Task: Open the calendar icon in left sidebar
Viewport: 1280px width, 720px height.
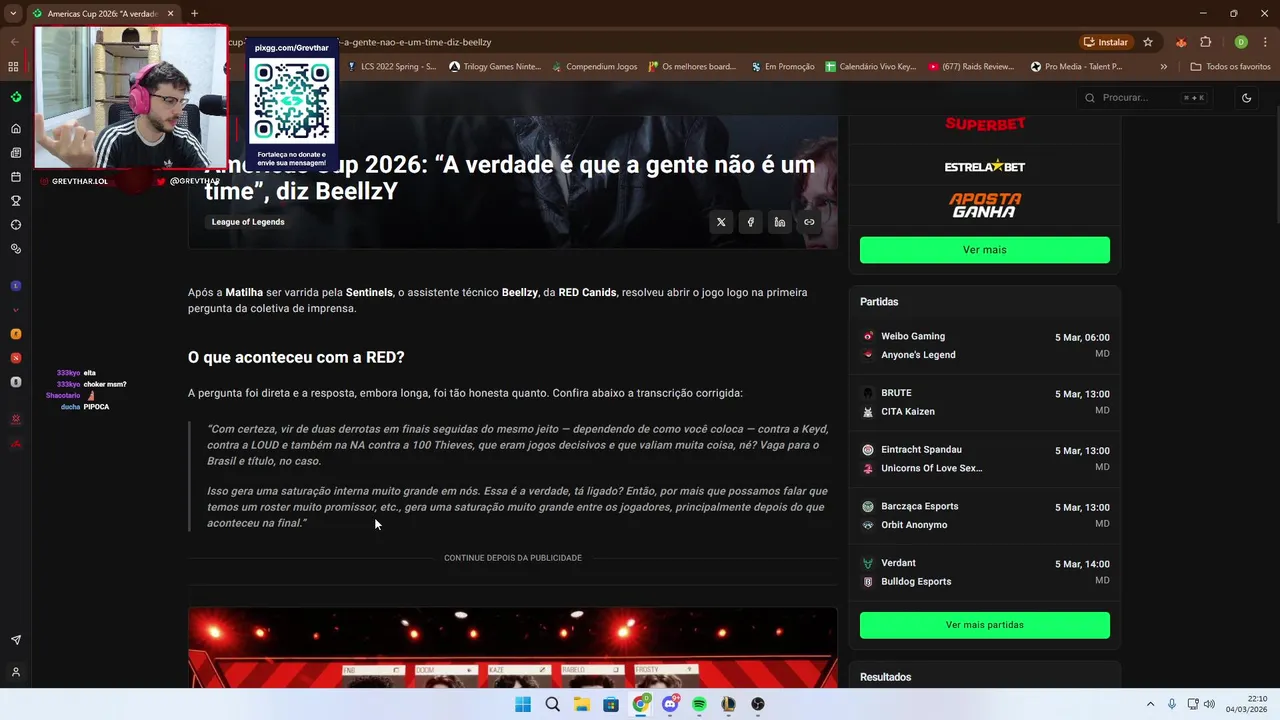Action: tap(16, 177)
